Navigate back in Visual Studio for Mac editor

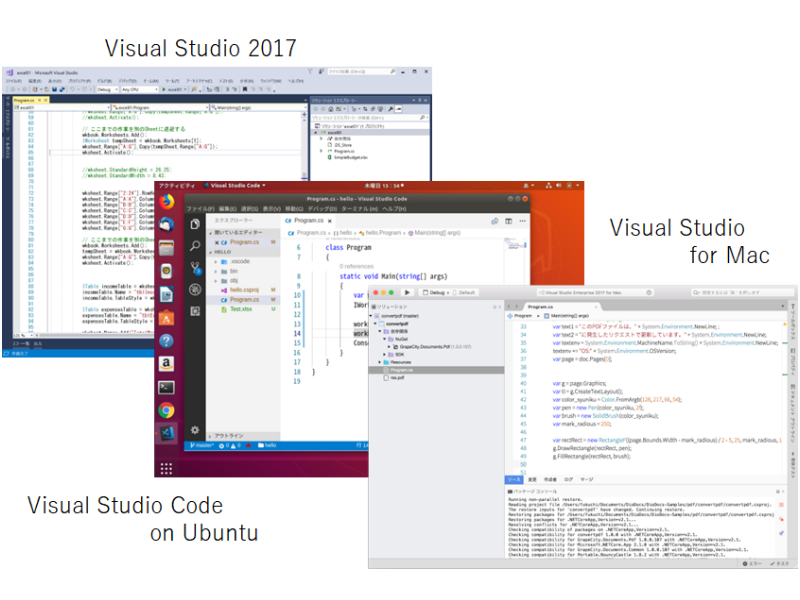[509, 307]
